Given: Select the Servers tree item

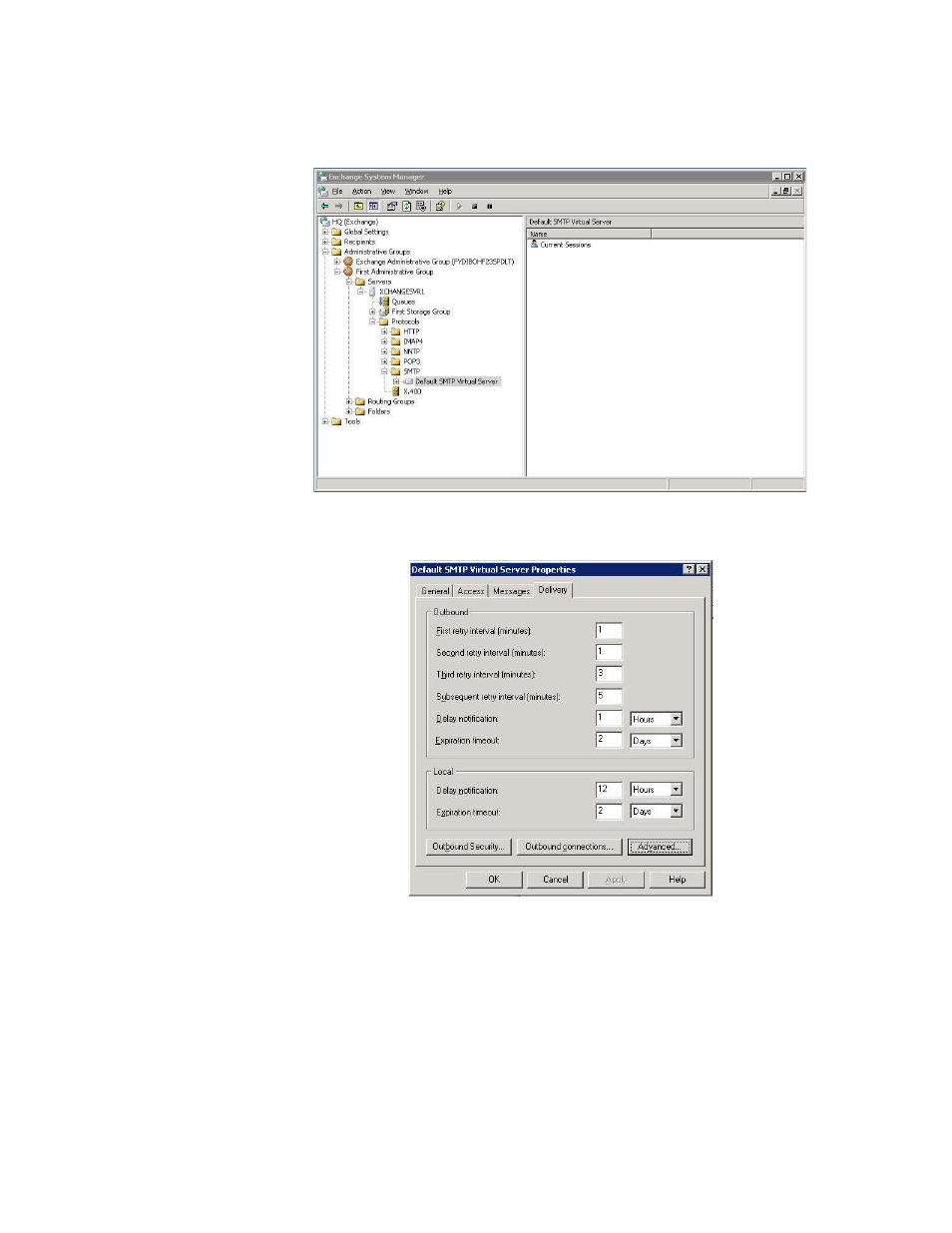Looking at the screenshot, I should click(x=379, y=282).
